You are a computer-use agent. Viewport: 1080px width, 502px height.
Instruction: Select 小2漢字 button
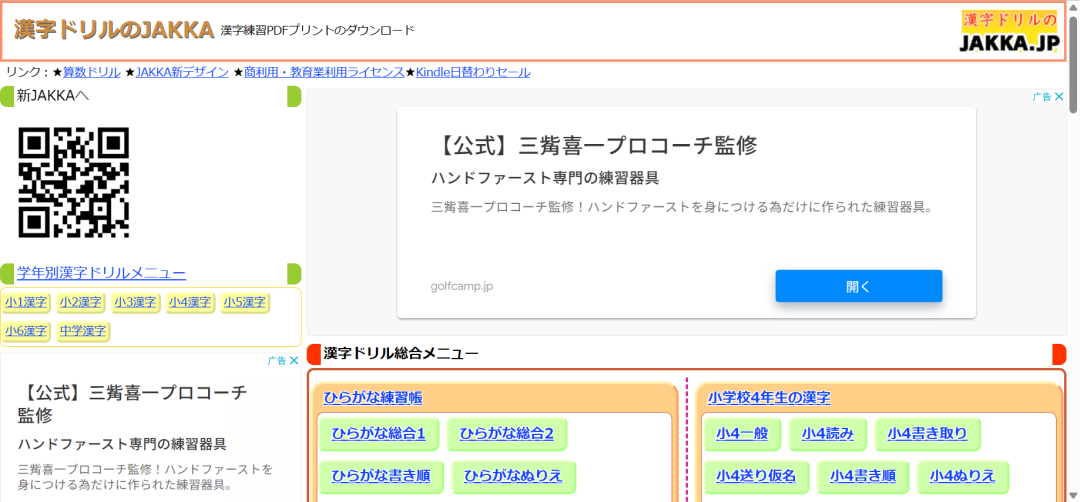click(81, 302)
